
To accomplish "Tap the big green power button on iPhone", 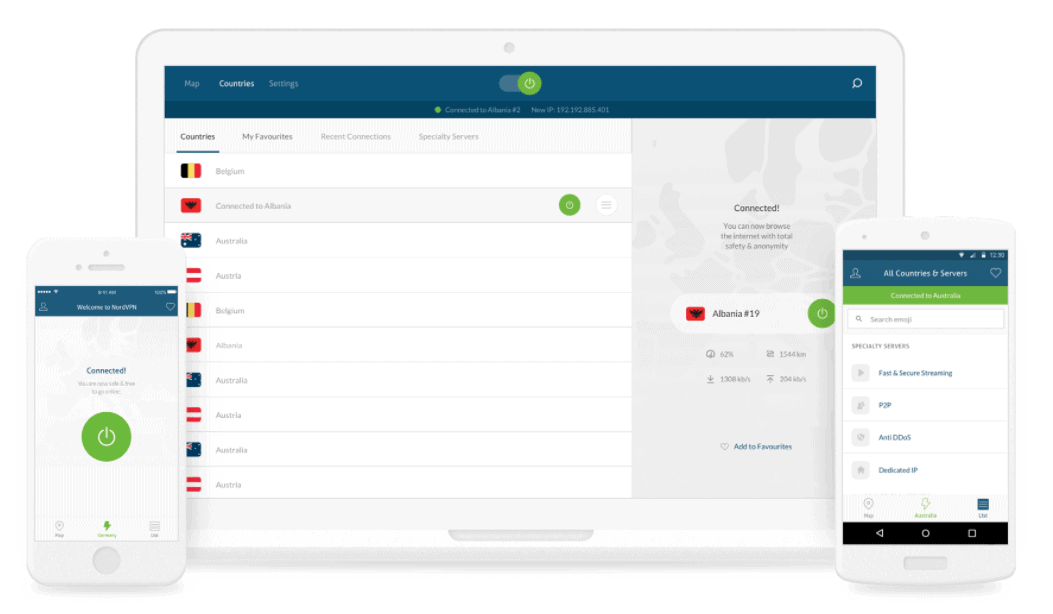I will [x=106, y=436].
